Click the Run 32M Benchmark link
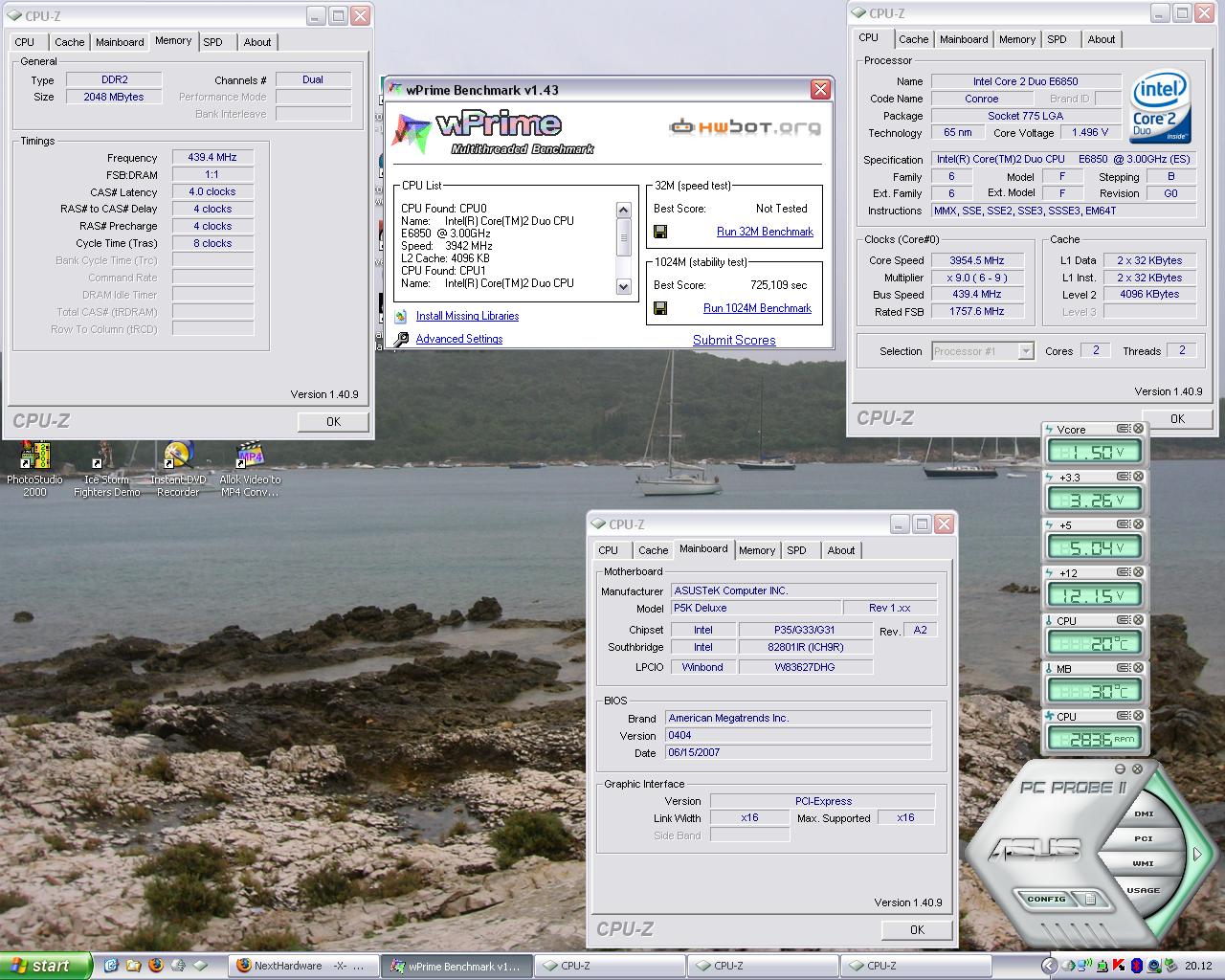 pos(765,232)
